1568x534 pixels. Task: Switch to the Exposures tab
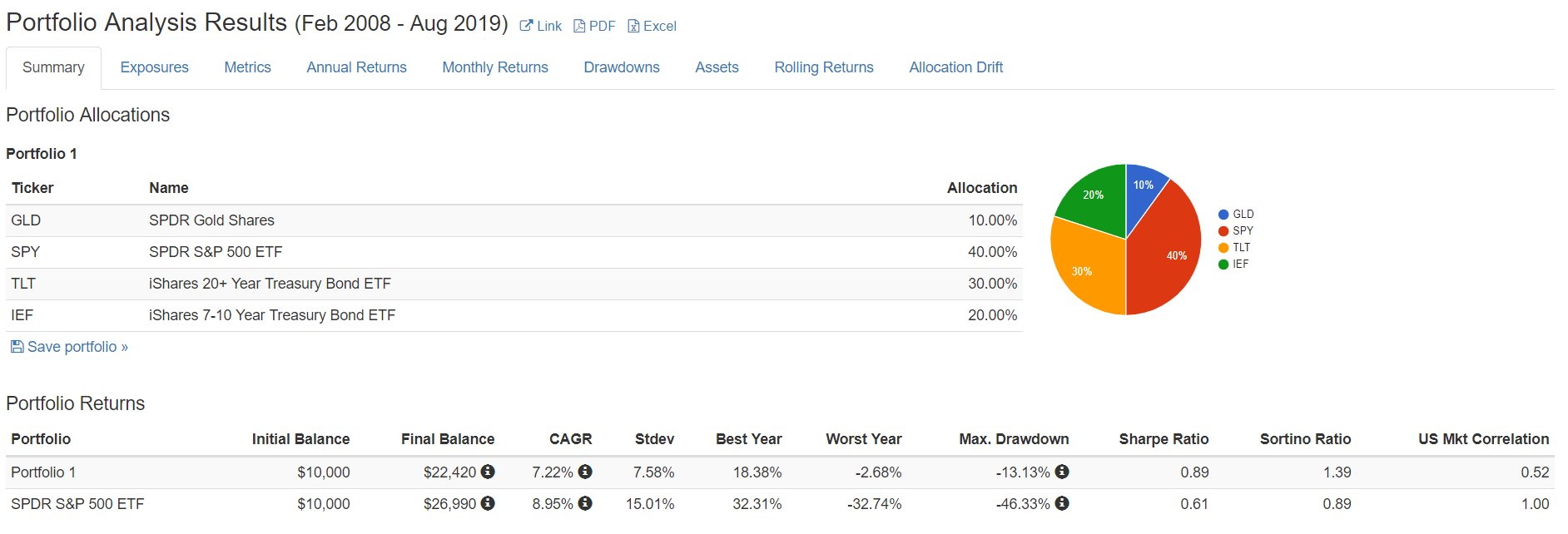154,67
